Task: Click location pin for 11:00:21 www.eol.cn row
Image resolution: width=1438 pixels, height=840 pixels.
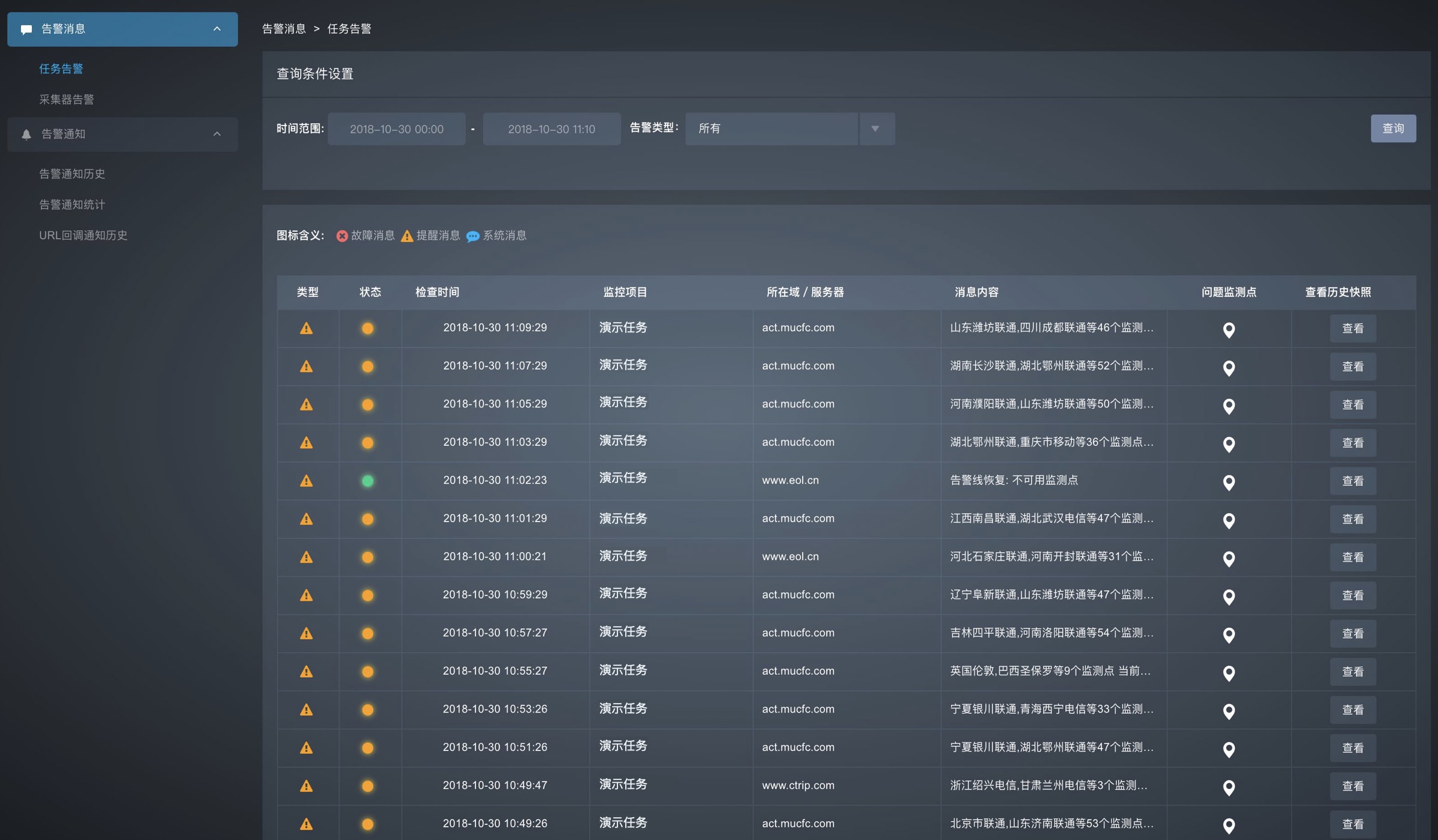Action: coord(1229,558)
